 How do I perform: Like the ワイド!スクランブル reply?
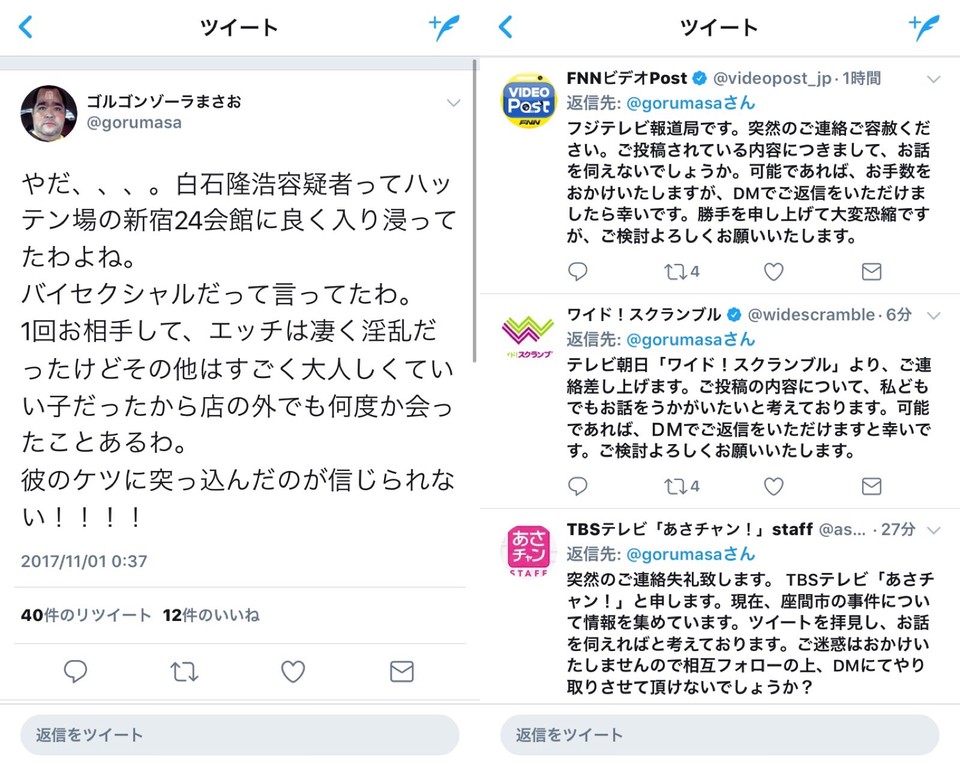[x=774, y=486]
